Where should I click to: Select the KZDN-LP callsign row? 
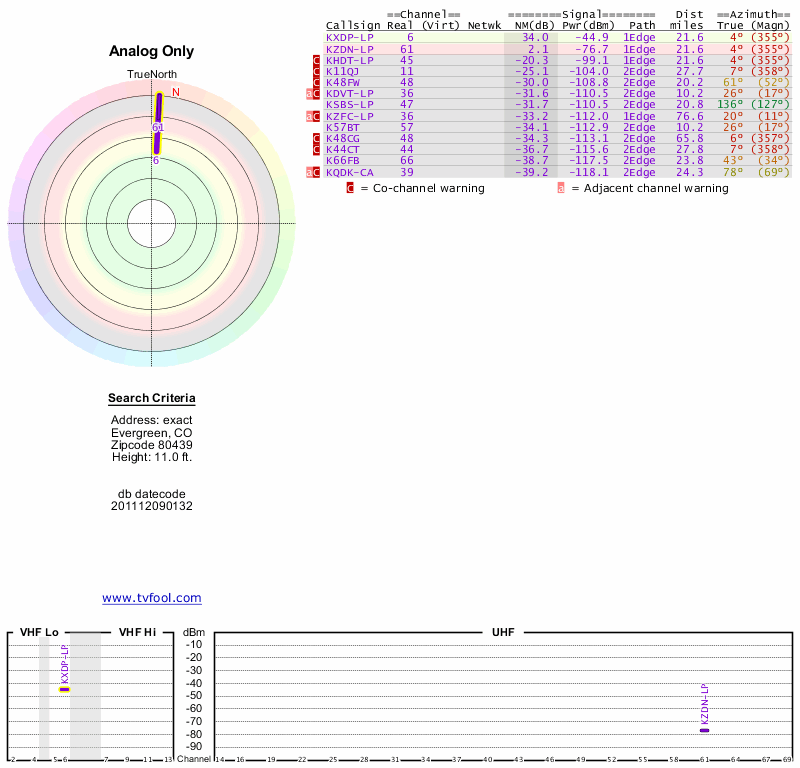(x=350, y=48)
